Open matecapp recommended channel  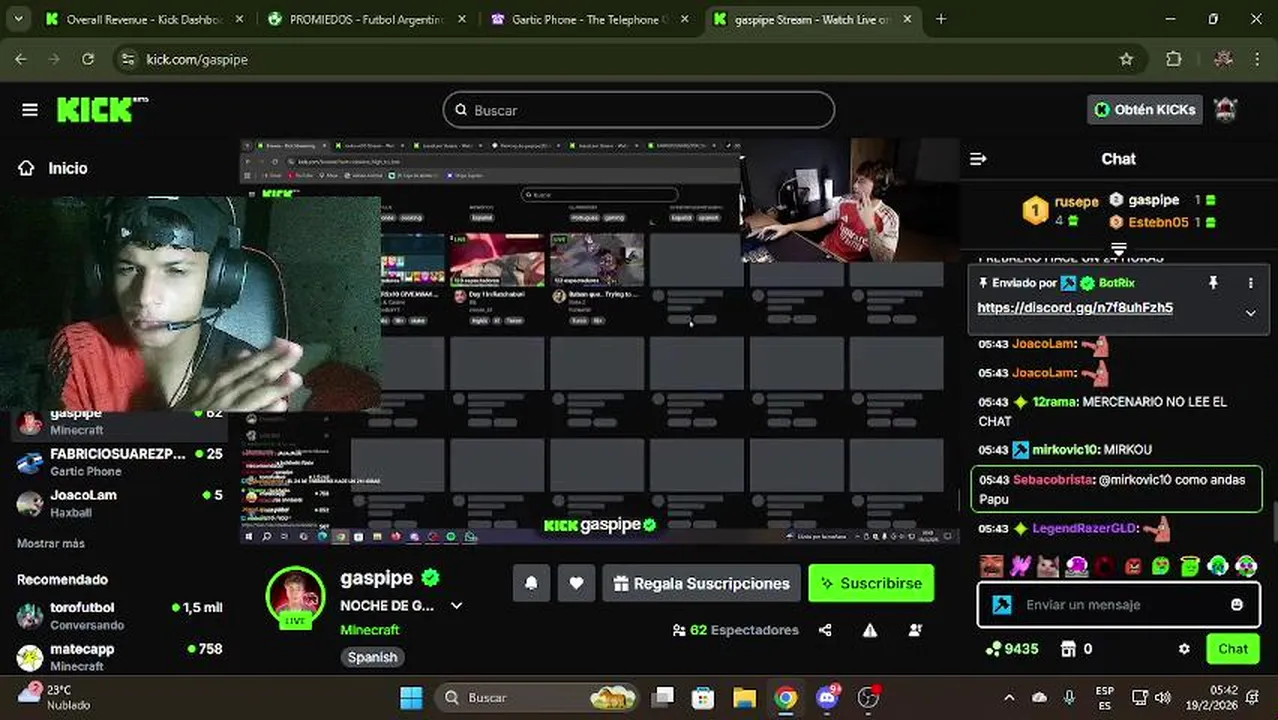click(120, 657)
